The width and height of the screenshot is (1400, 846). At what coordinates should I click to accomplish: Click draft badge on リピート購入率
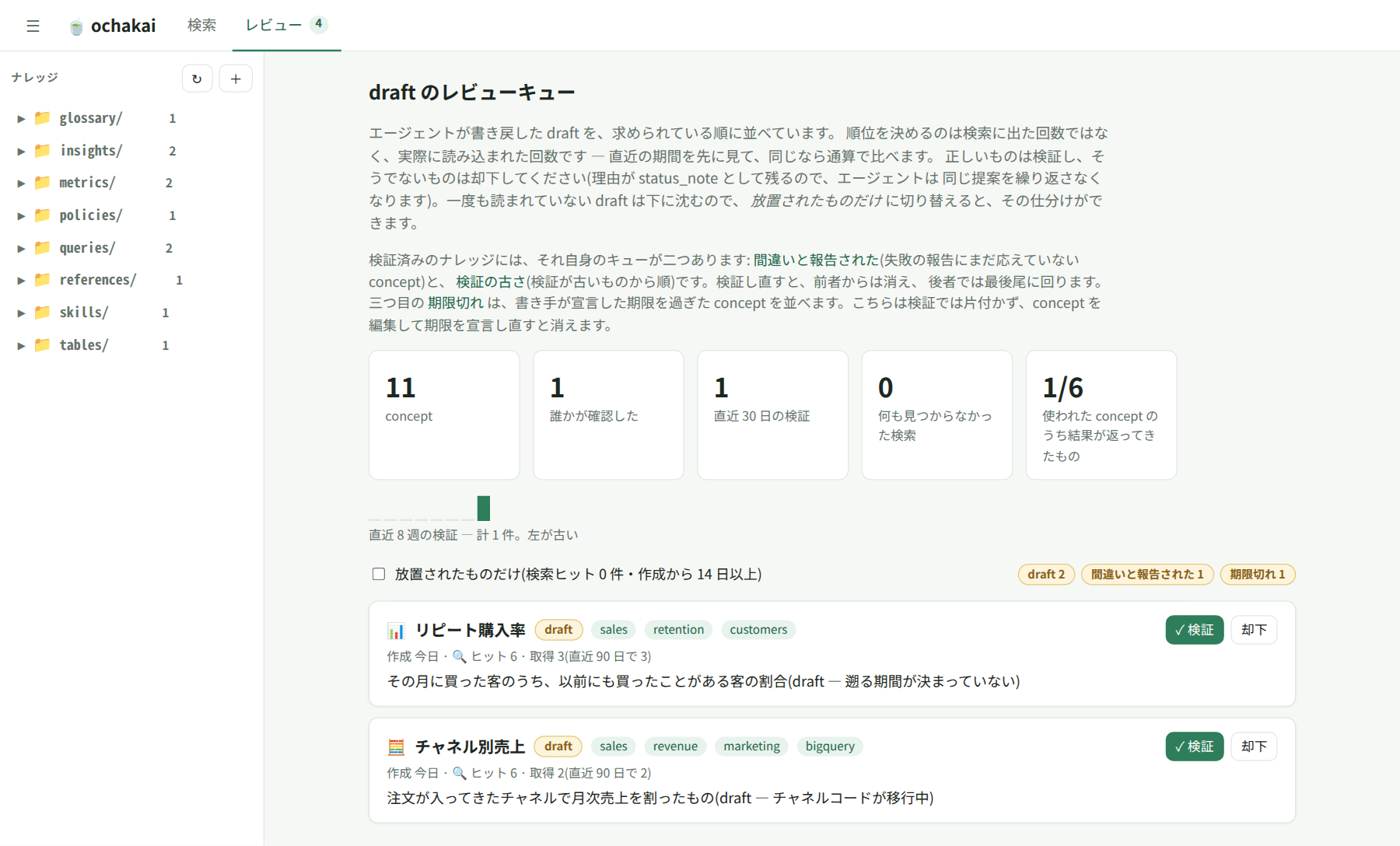[558, 630]
